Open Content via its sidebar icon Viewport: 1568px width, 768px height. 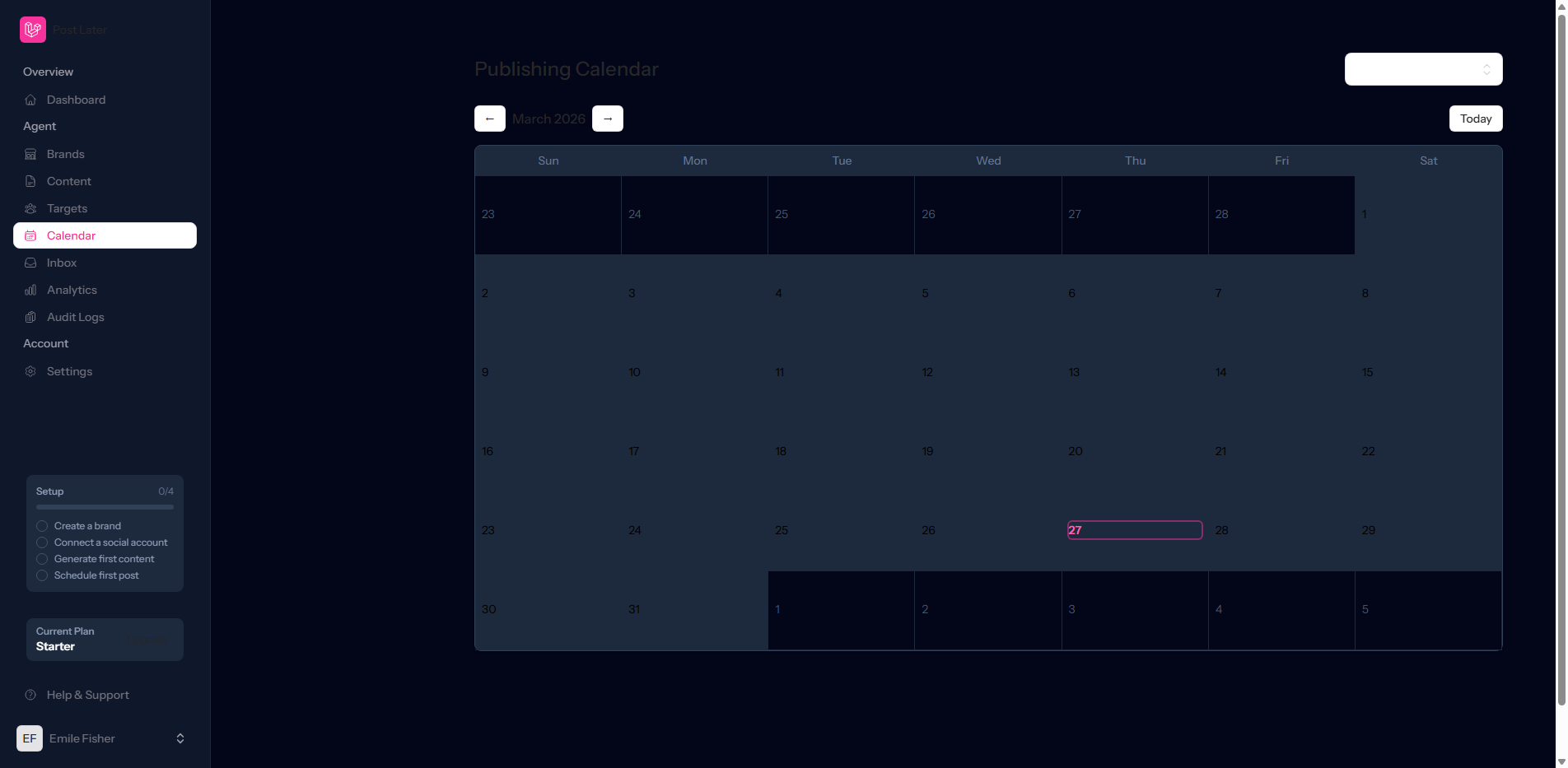(30, 181)
